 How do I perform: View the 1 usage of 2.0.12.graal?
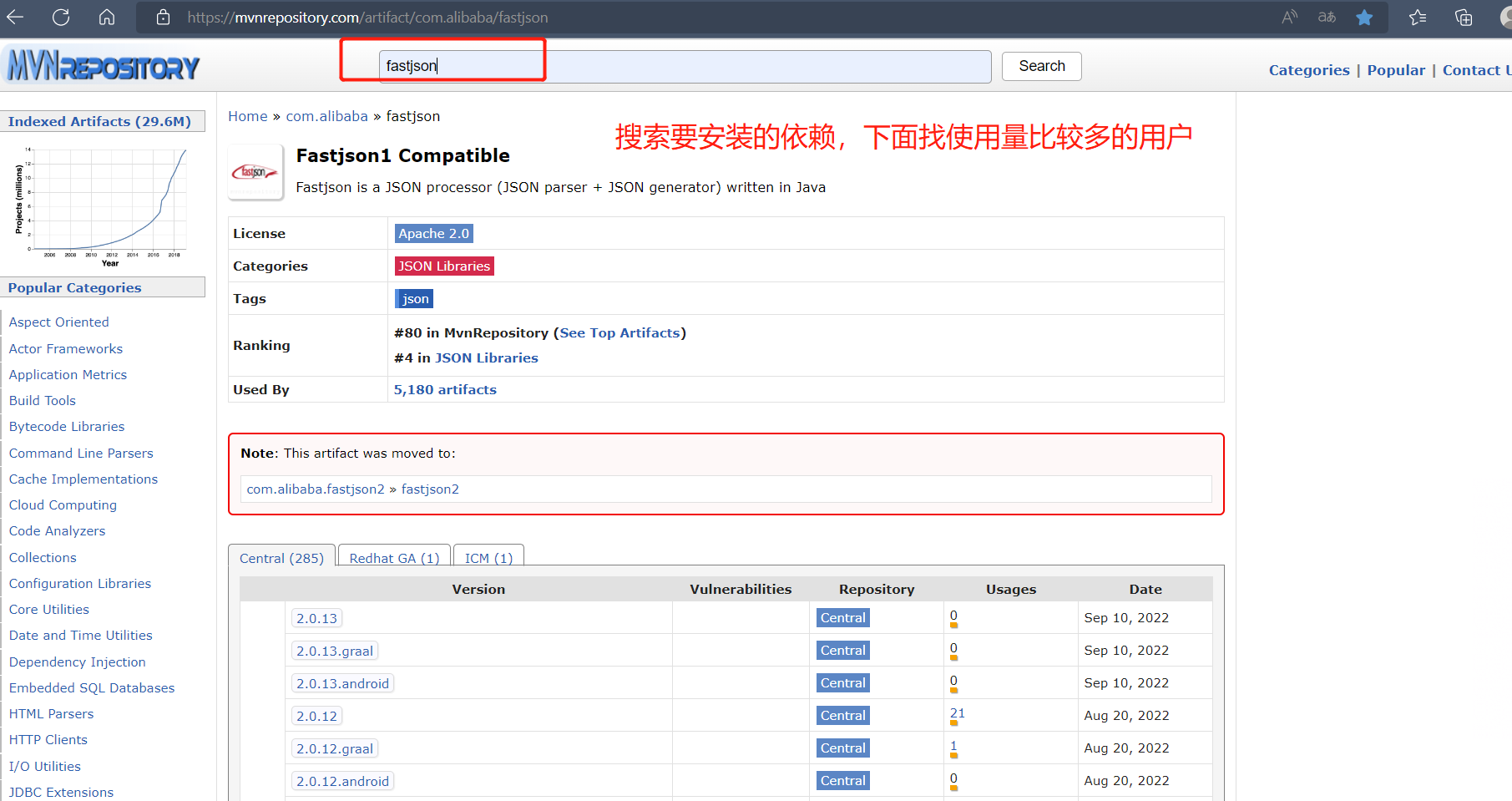953,746
